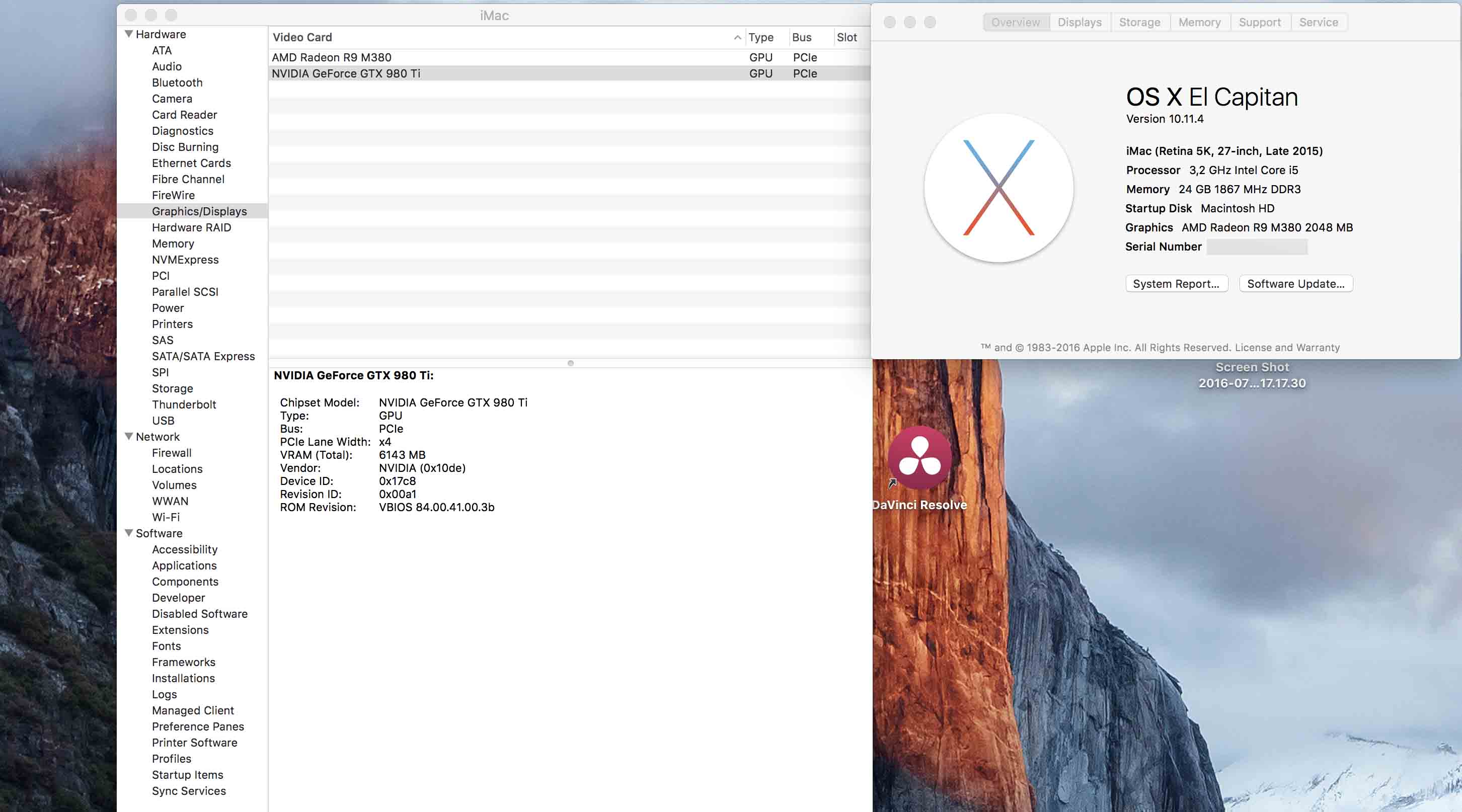Select Fibre Channel in sidebar
The image size is (1462, 812).
pyautogui.click(x=188, y=179)
